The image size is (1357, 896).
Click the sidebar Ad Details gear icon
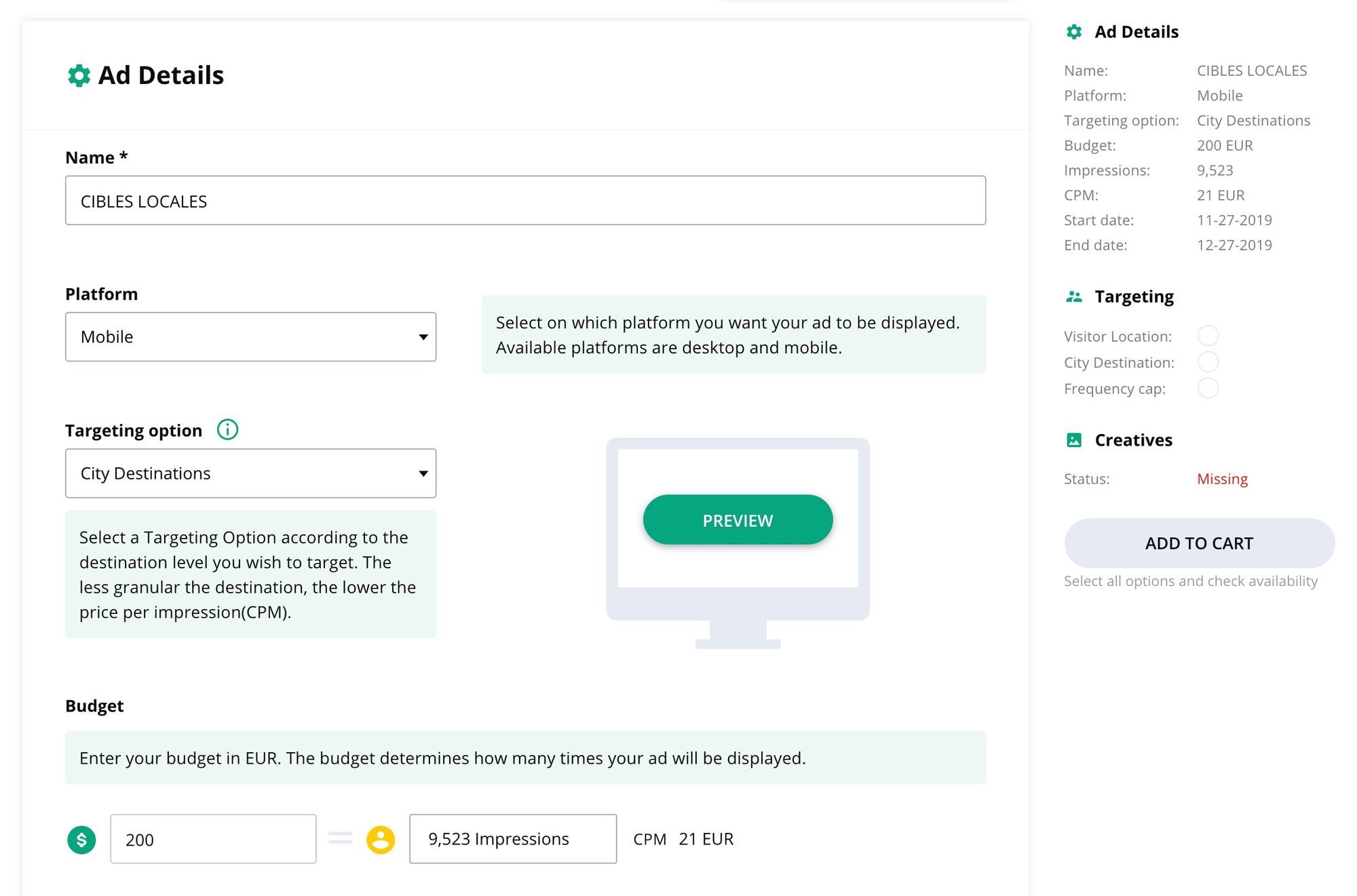click(x=1074, y=32)
